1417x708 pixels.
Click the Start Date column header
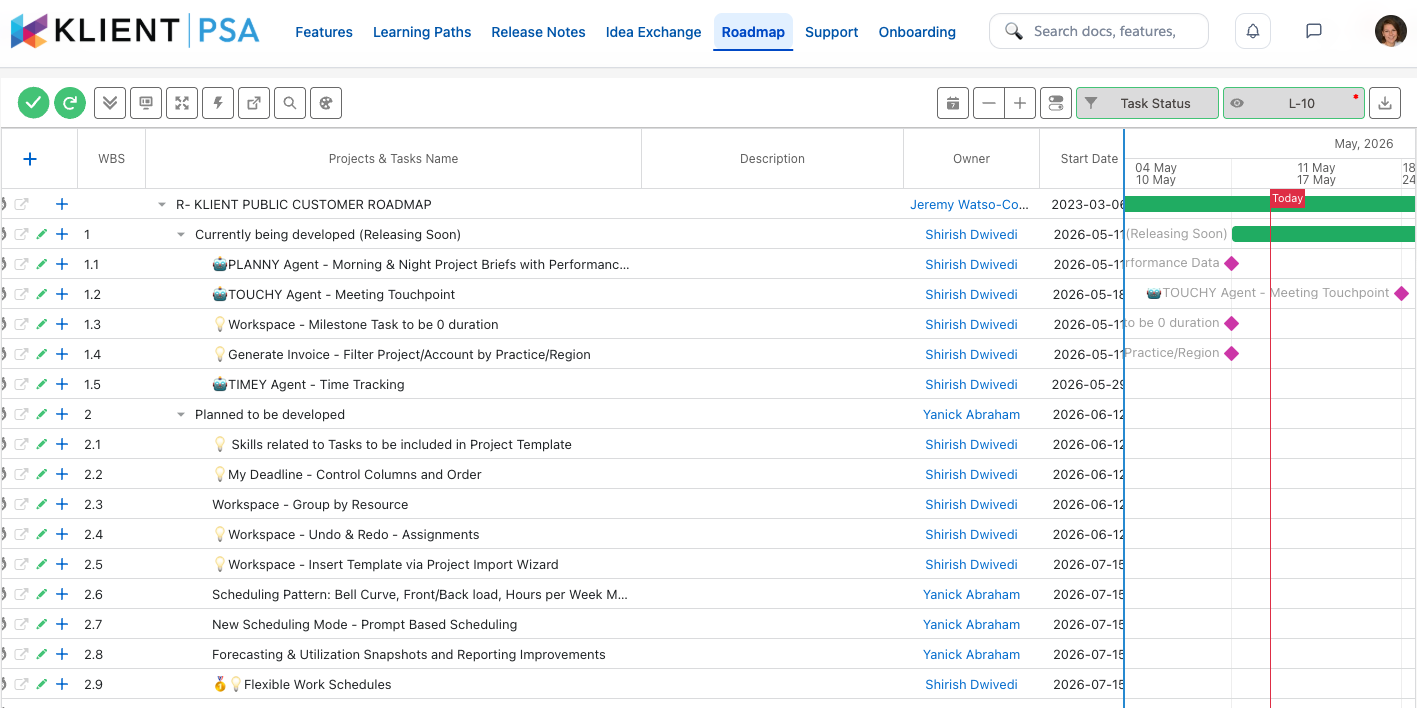pyautogui.click(x=1082, y=159)
